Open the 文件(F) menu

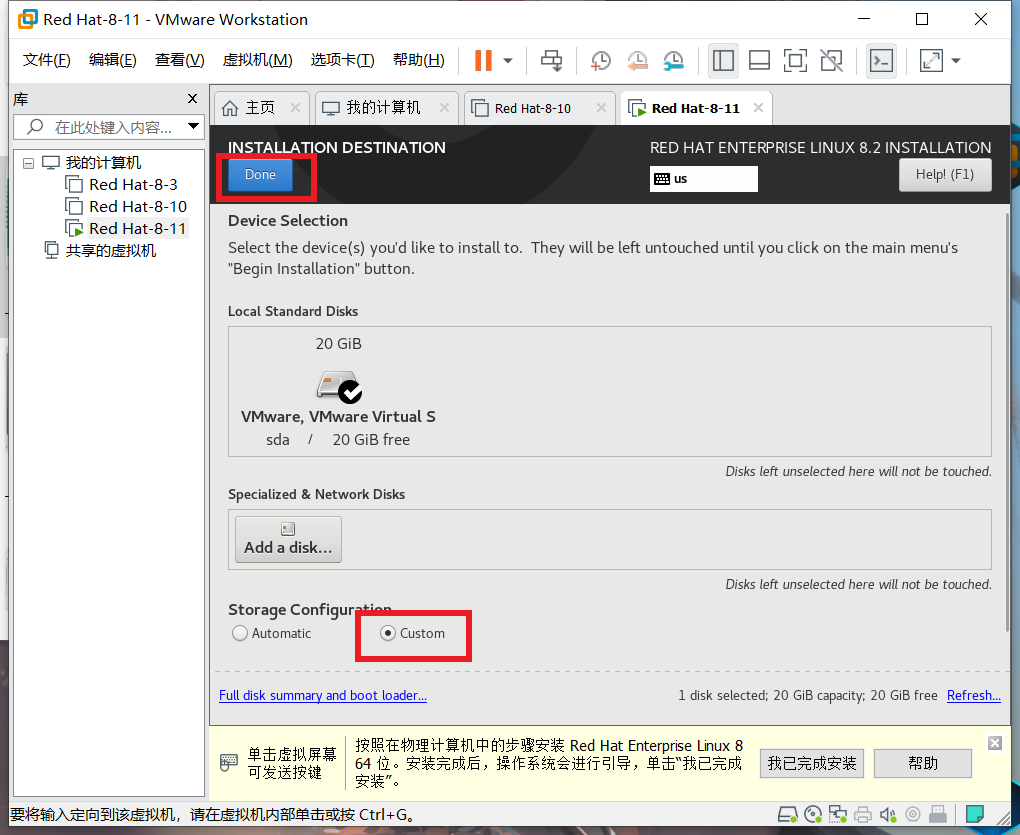tap(47, 60)
